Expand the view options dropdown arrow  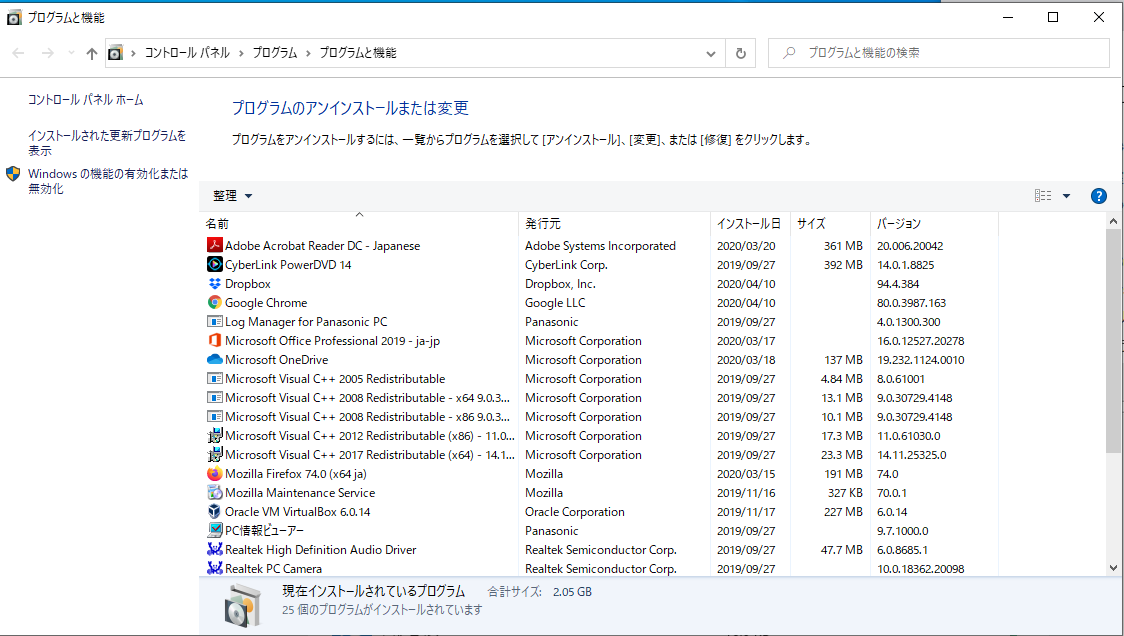pos(1066,196)
